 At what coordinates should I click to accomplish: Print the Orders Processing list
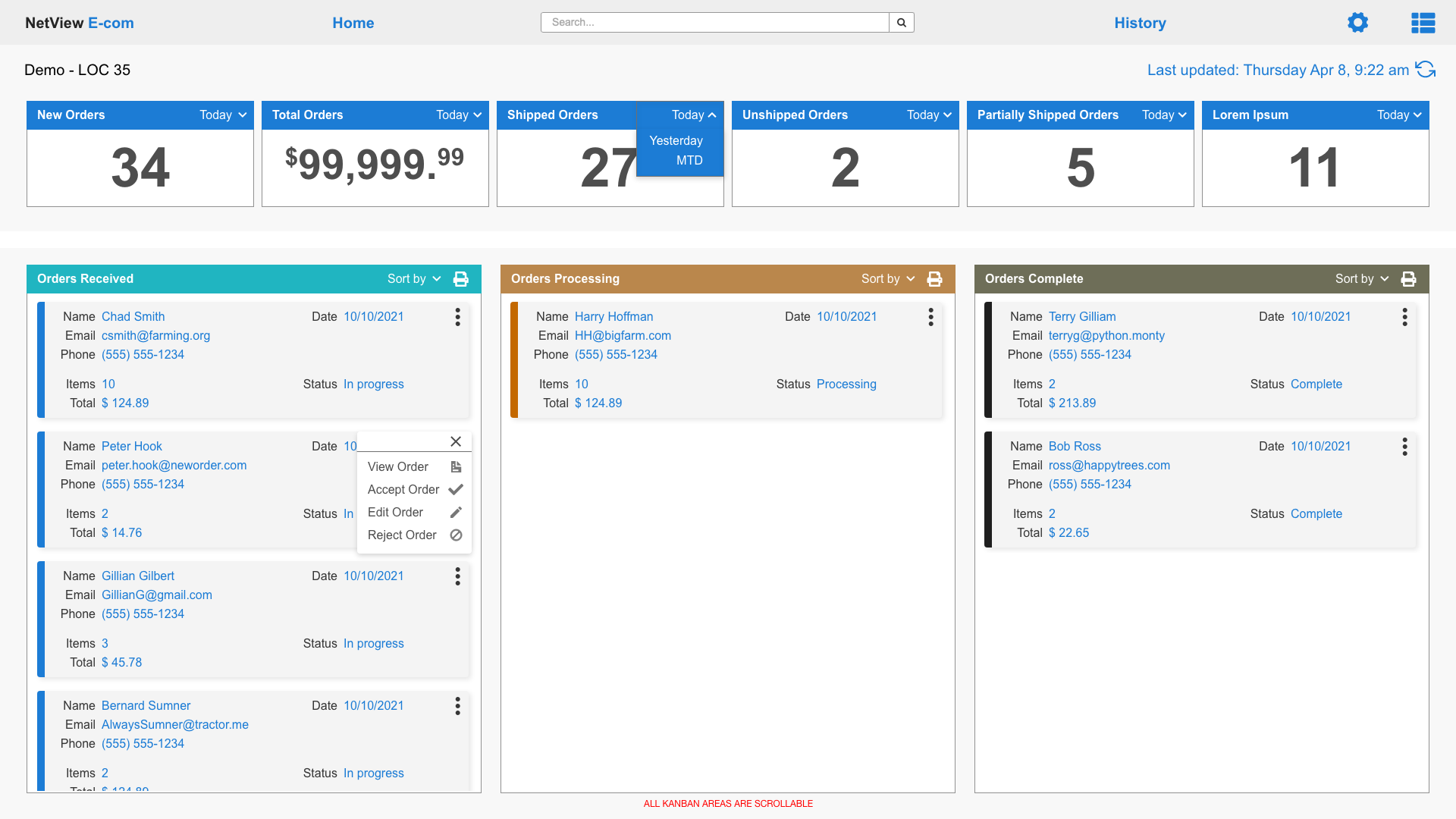pos(934,279)
